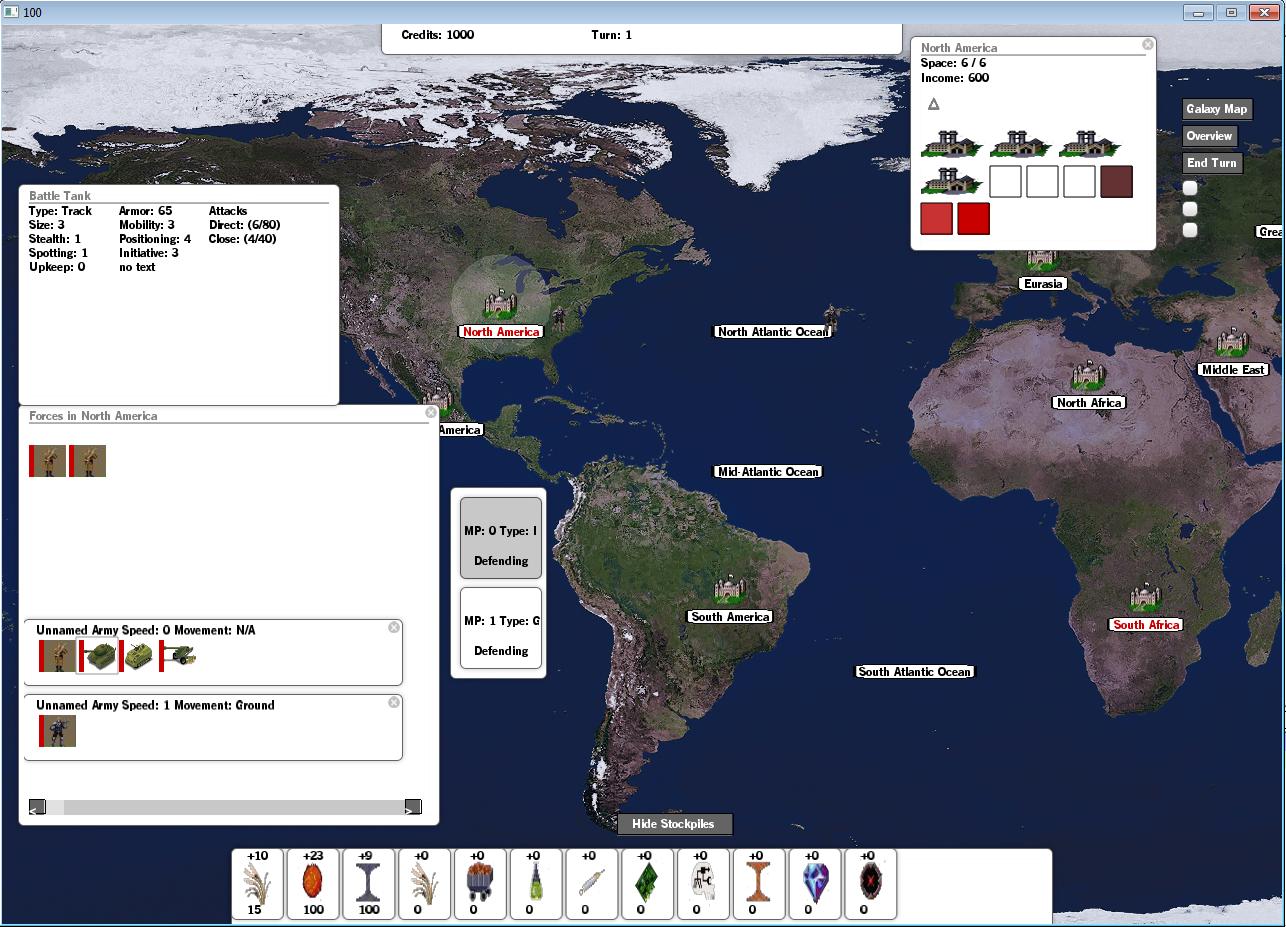The width and height of the screenshot is (1286, 927).
Task: Click the silver rod stockpile
Action: [593, 884]
